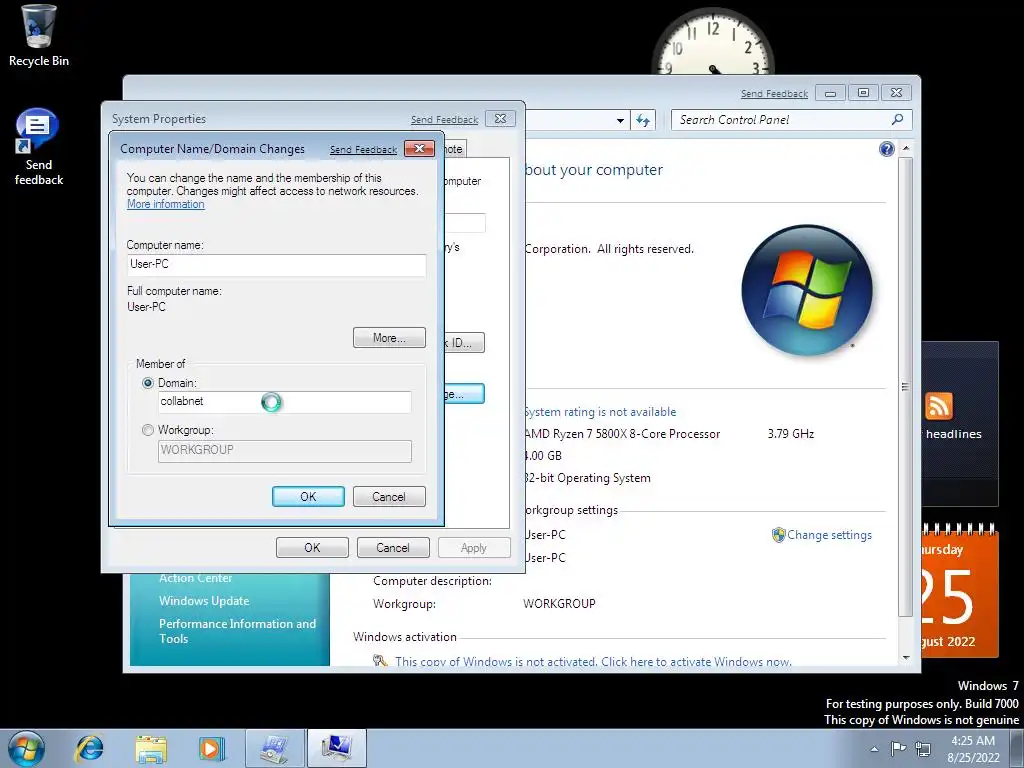1024x768 pixels.
Task: Launch Windows Media Player from taskbar
Action: pos(212,748)
